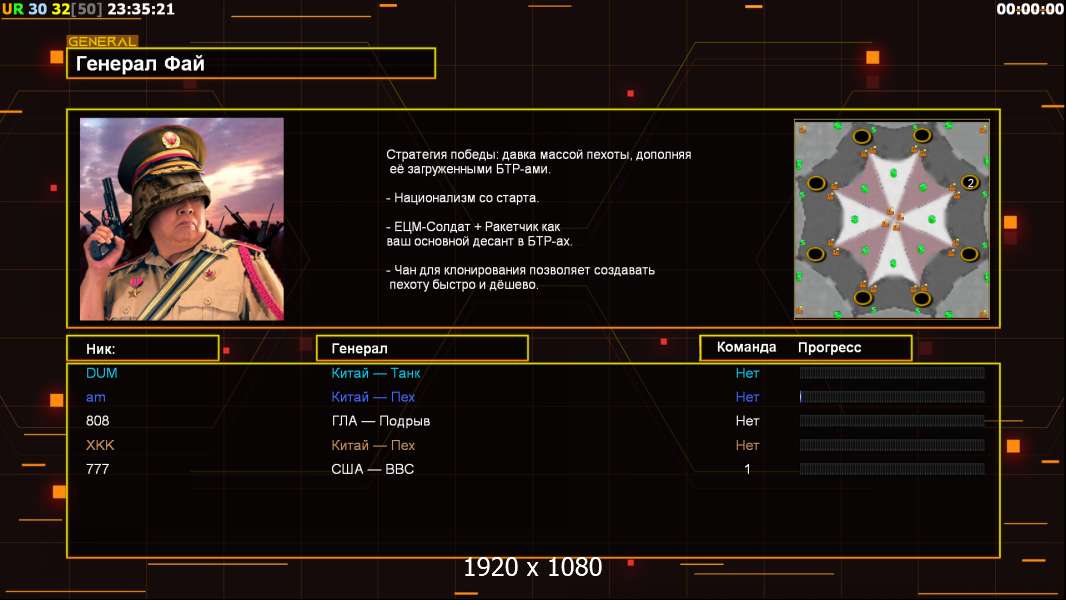Click the 'Ник:' column header
Viewport: 1066px width, 600px height.
click(x=143, y=349)
